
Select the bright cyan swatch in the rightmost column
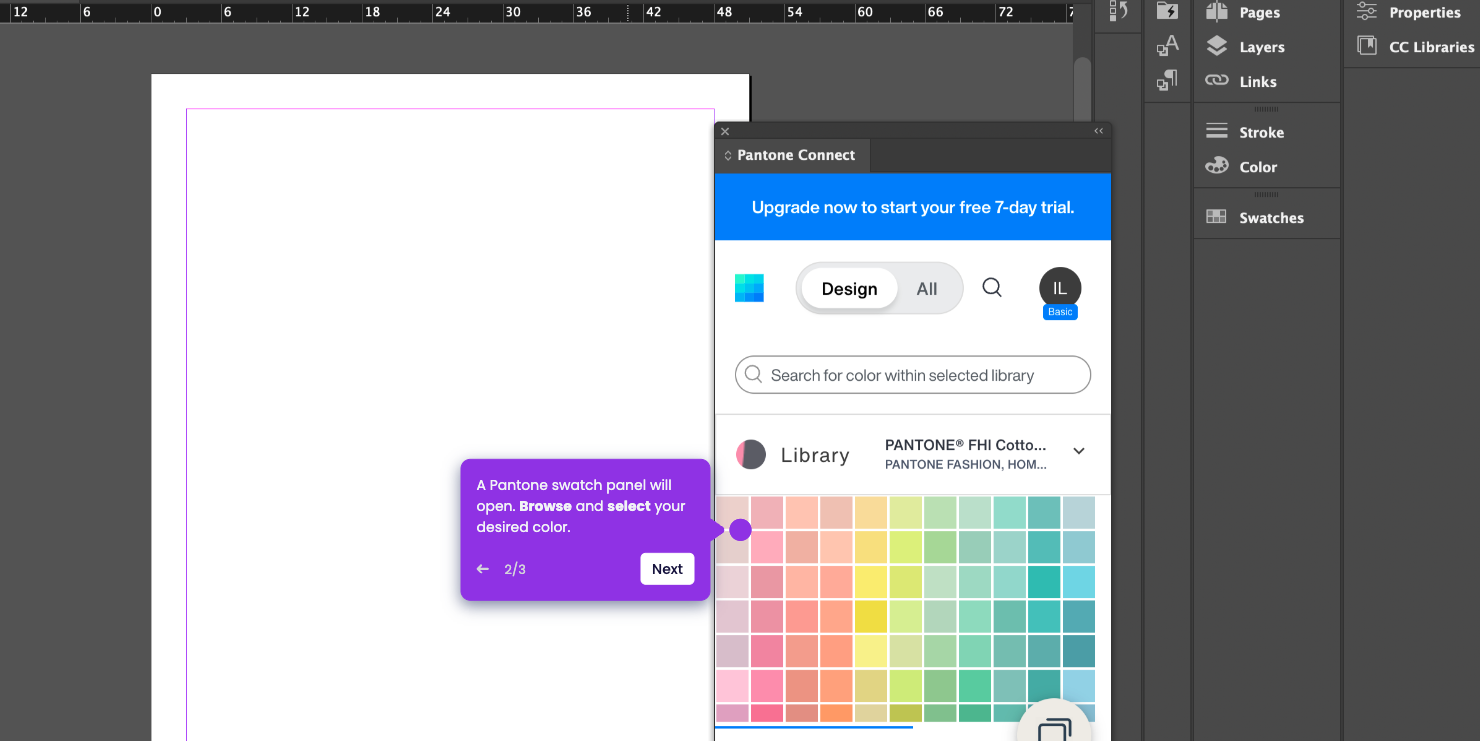[x=1079, y=582]
